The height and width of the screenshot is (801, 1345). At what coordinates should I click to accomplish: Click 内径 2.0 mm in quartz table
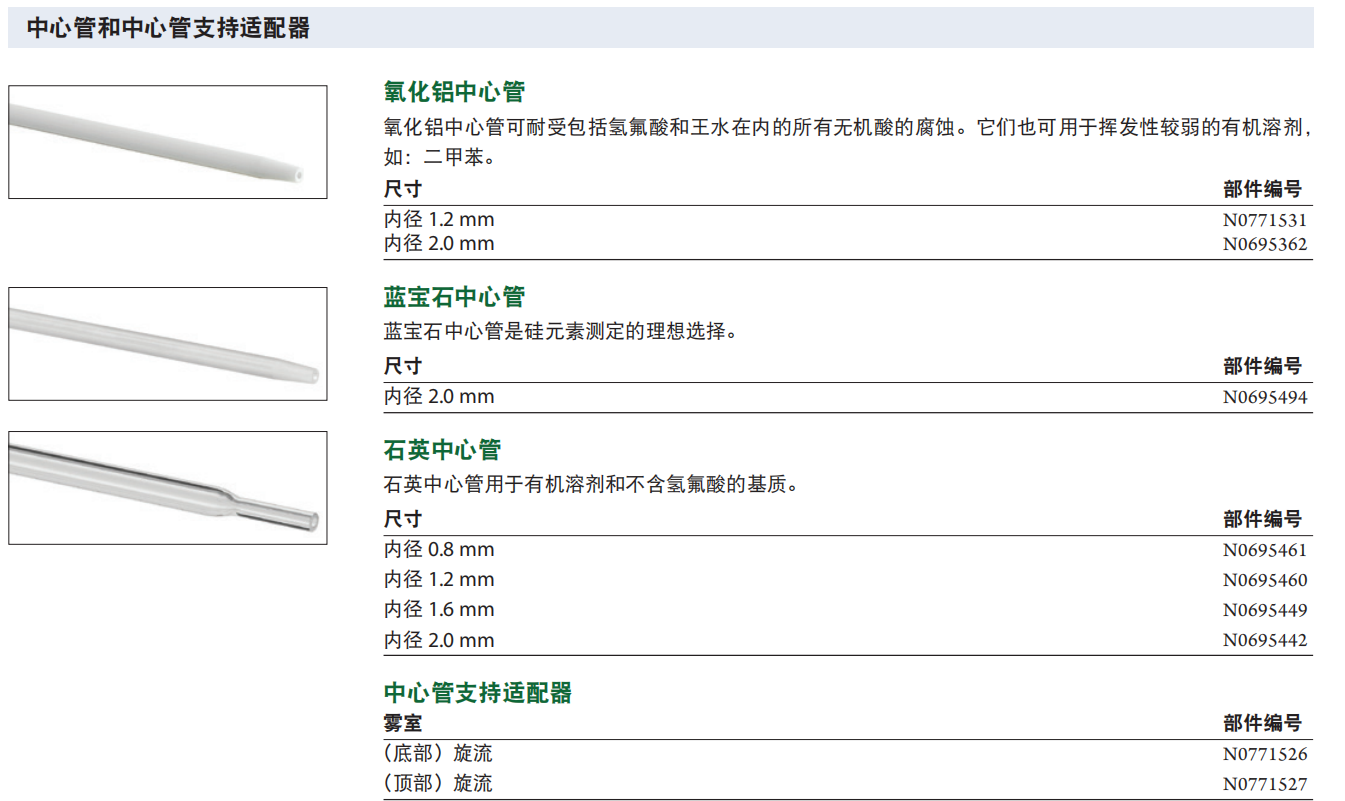coord(439,641)
